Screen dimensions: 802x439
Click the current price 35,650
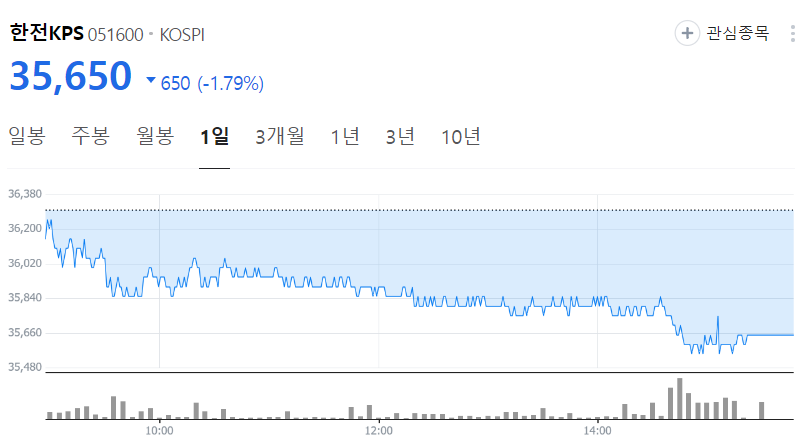point(71,76)
